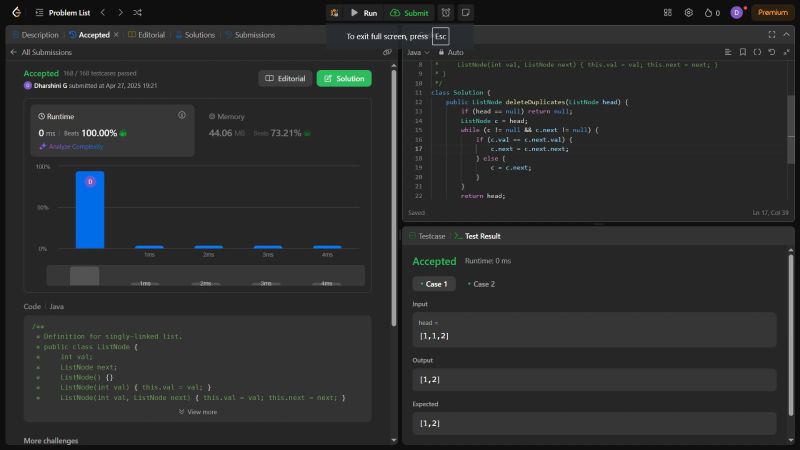
Task: Reset code to default with undo icon
Action: [x=772, y=52]
